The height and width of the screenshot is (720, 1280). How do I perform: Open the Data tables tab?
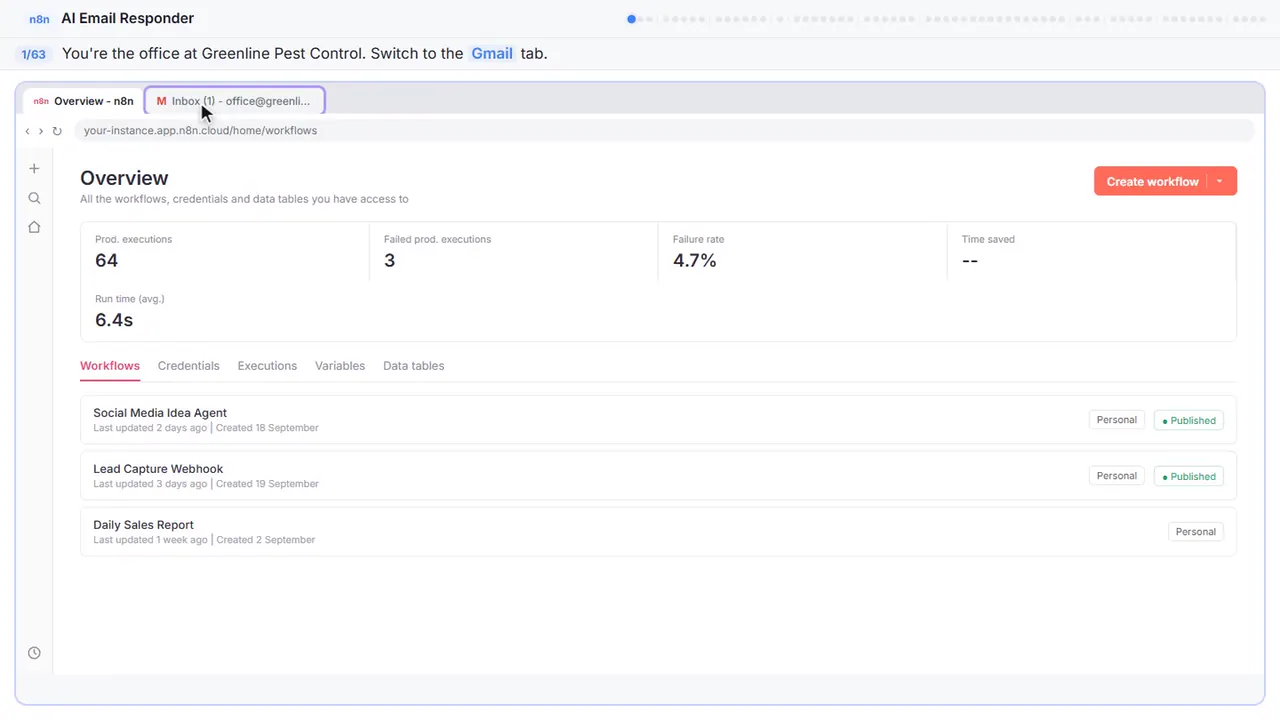coord(413,366)
